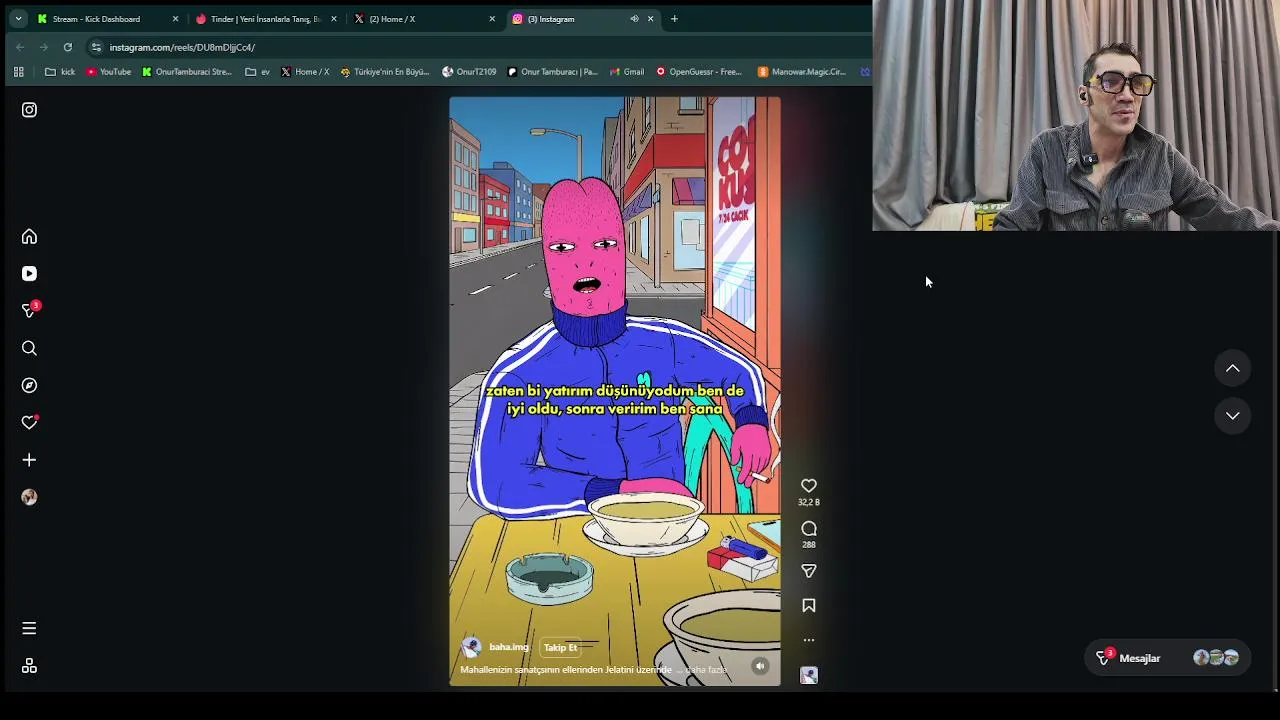The height and width of the screenshot is (720, 1280).
Task: Open the baha.img profile link
Action: pos(509,647)
